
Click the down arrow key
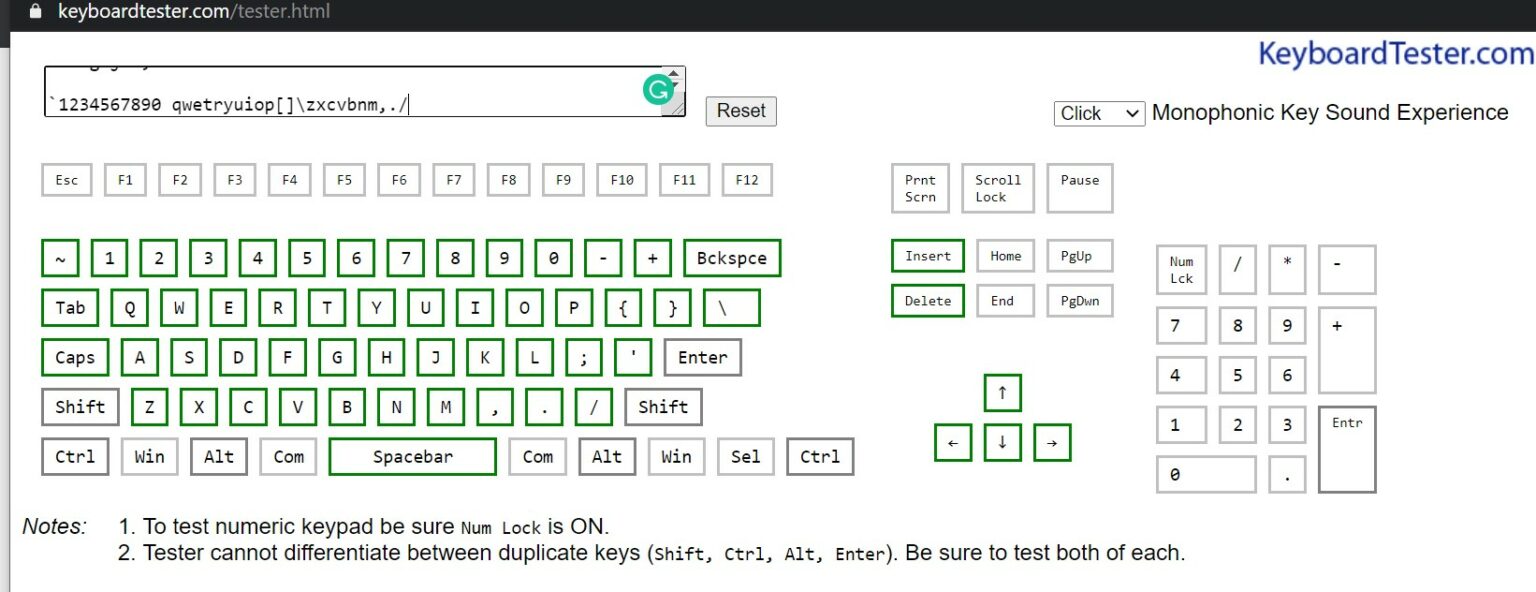(x=1002, y=442)
